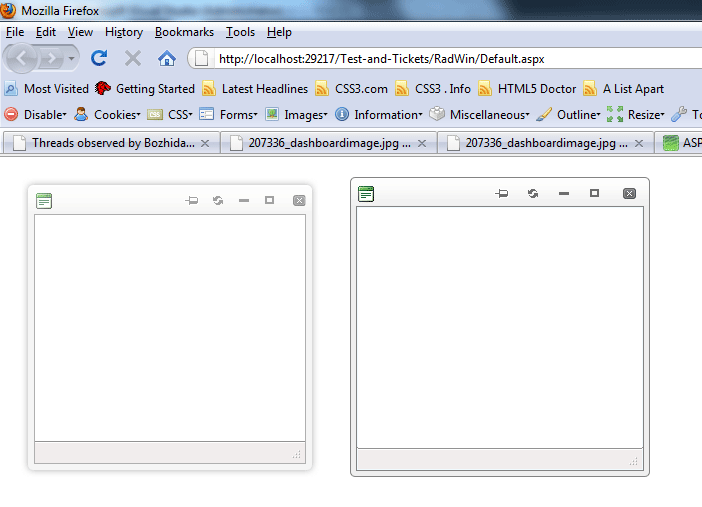
Task: Open the navigation history dropdown arrow
Action: (x=71, y=58)
